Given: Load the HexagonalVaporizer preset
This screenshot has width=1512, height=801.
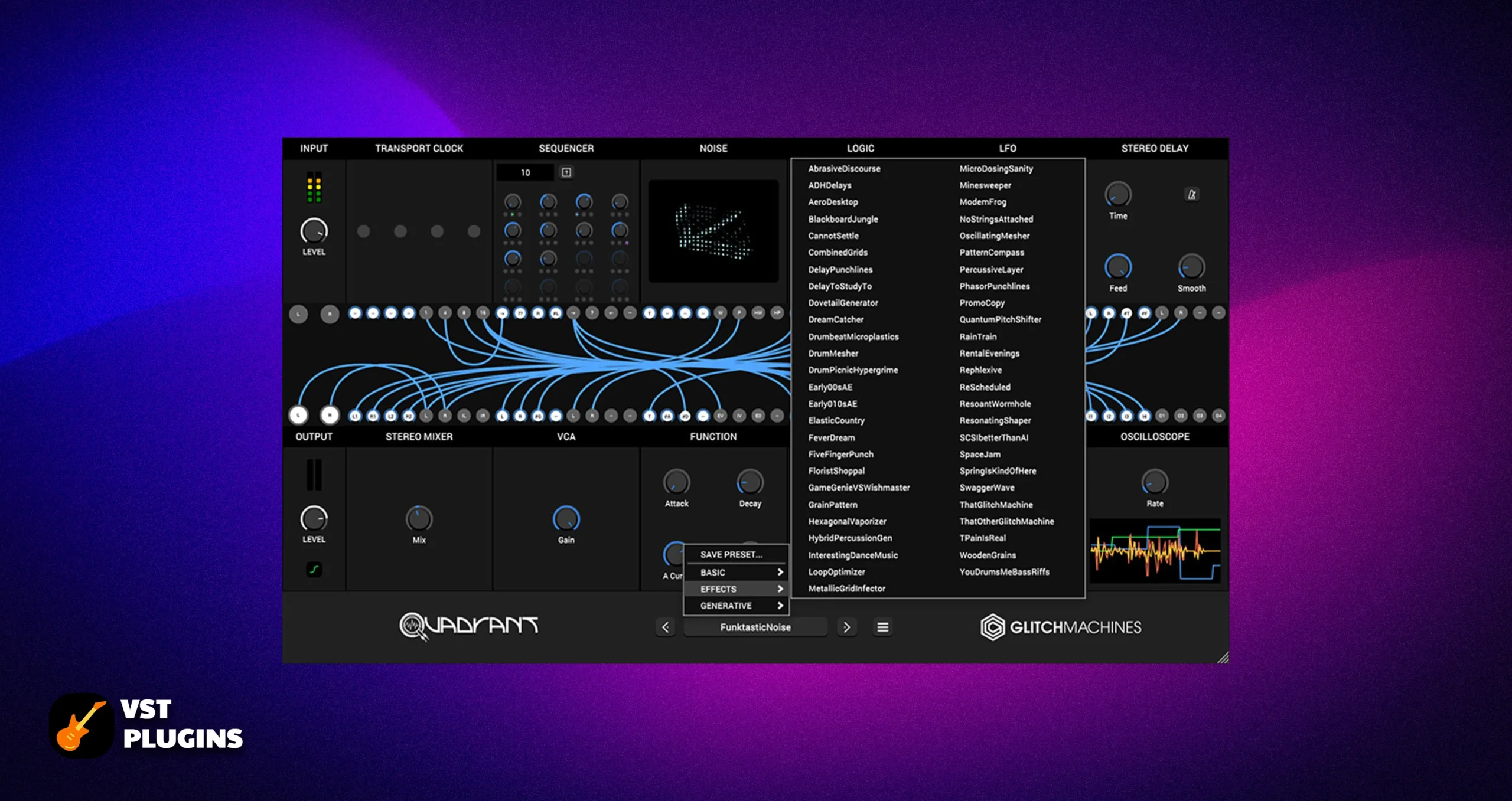Looking at the screenshot, I should (x=847, y=521).
